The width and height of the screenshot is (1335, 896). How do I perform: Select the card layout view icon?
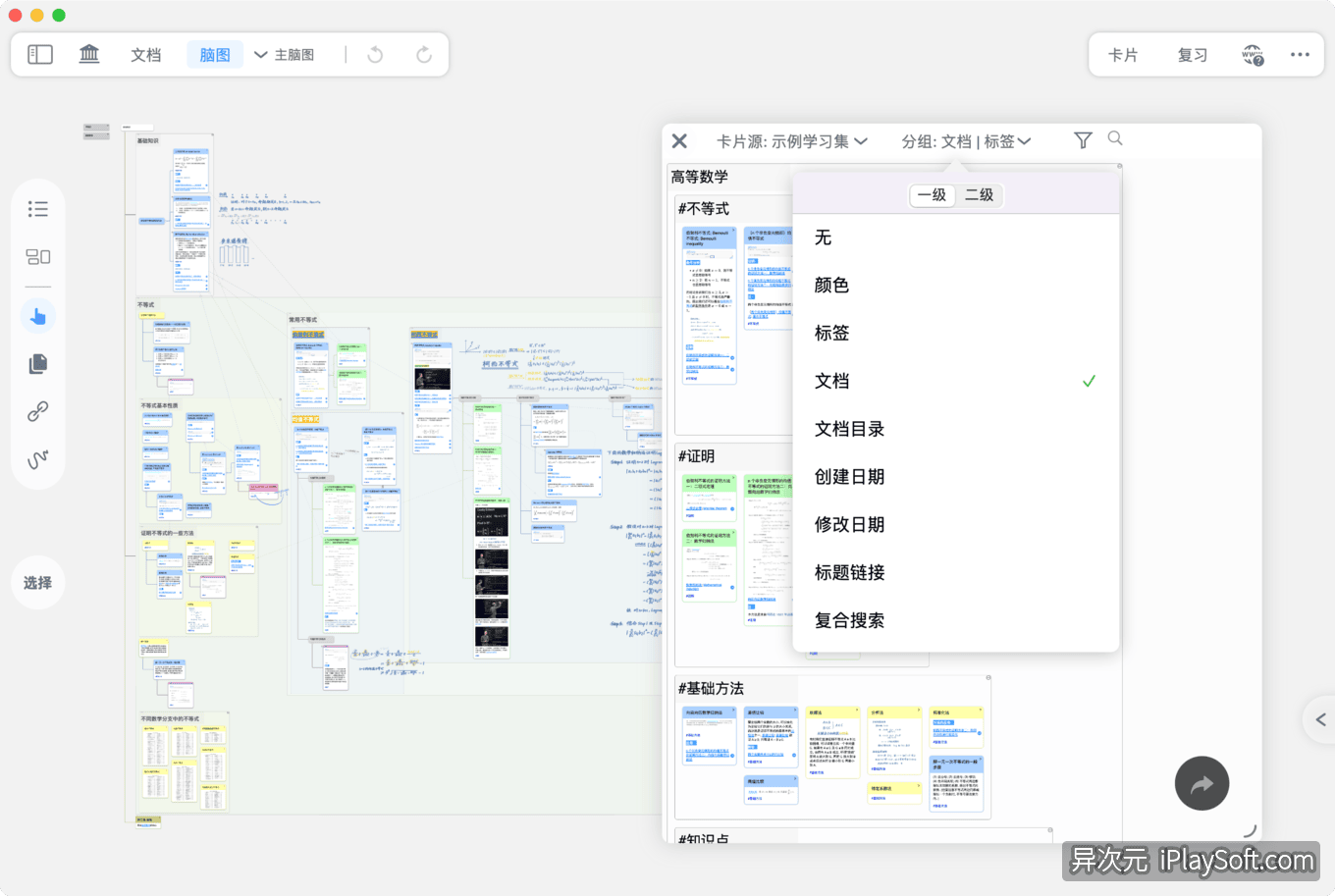pyautogui.click(x=37, y=256)
